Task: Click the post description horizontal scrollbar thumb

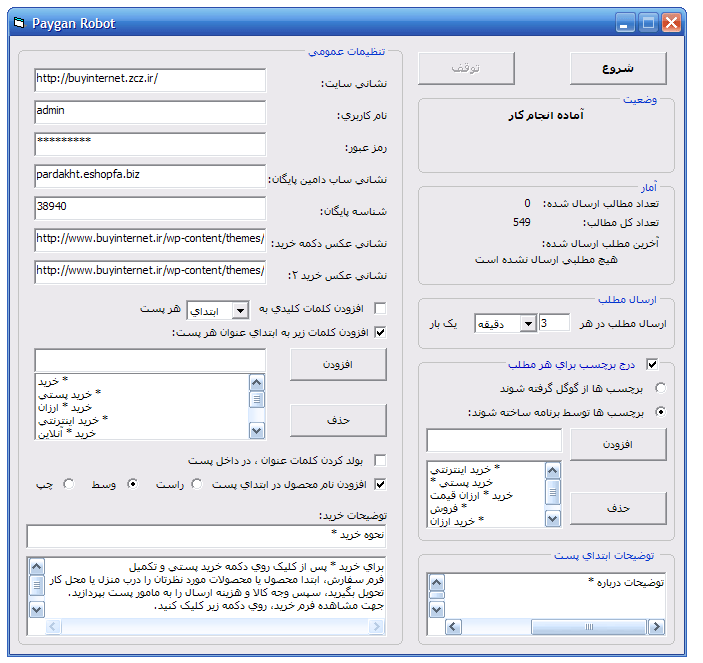Action: click(x=589, y=627)
